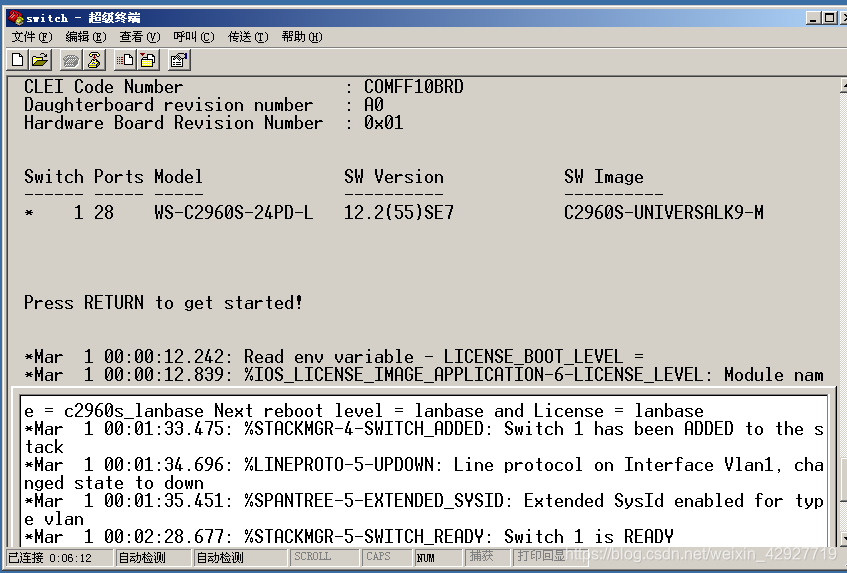Image resolution: width=847 pixels, height=573 pixels.
Task: Click the 'switch - 超级终端' window title
Action: (x=83, y=18)
